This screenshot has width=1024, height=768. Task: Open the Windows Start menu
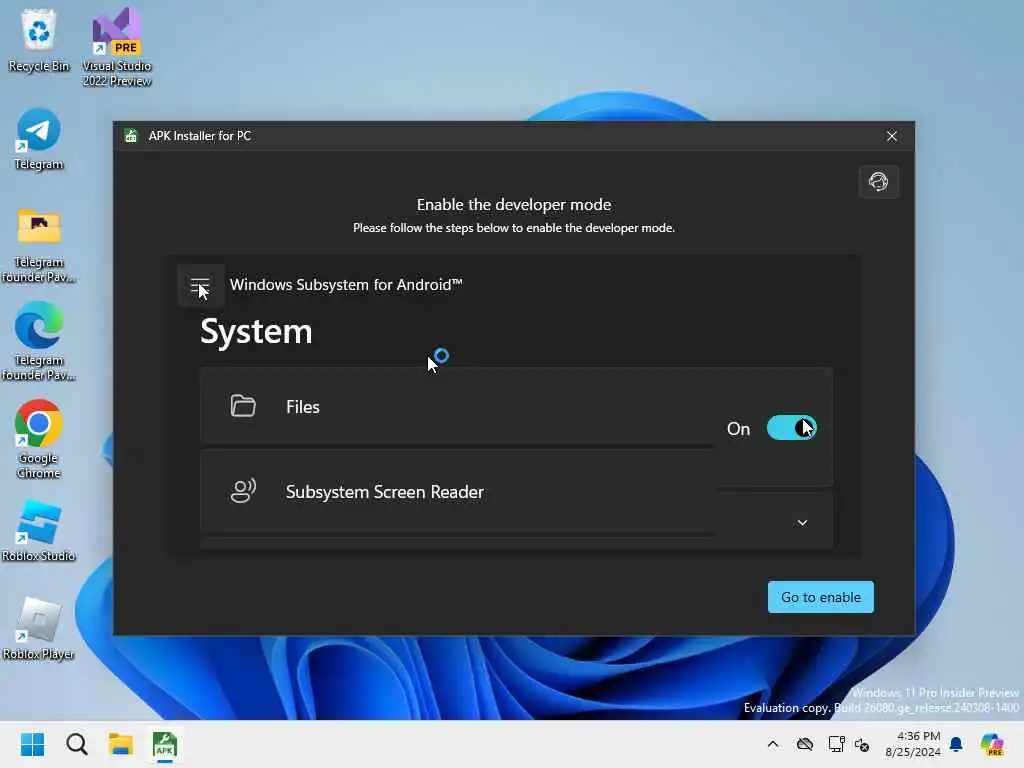click(32, 744)
